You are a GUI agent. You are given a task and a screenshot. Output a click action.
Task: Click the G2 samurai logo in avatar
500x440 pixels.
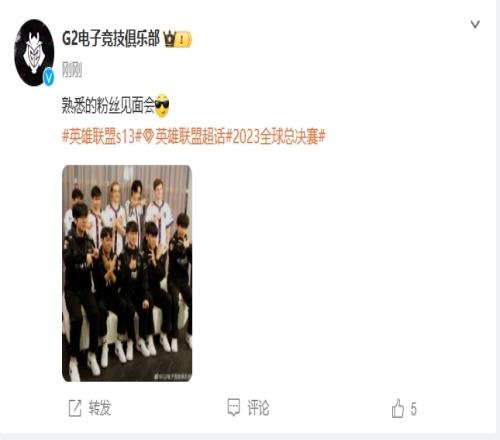tap(33, 53)
